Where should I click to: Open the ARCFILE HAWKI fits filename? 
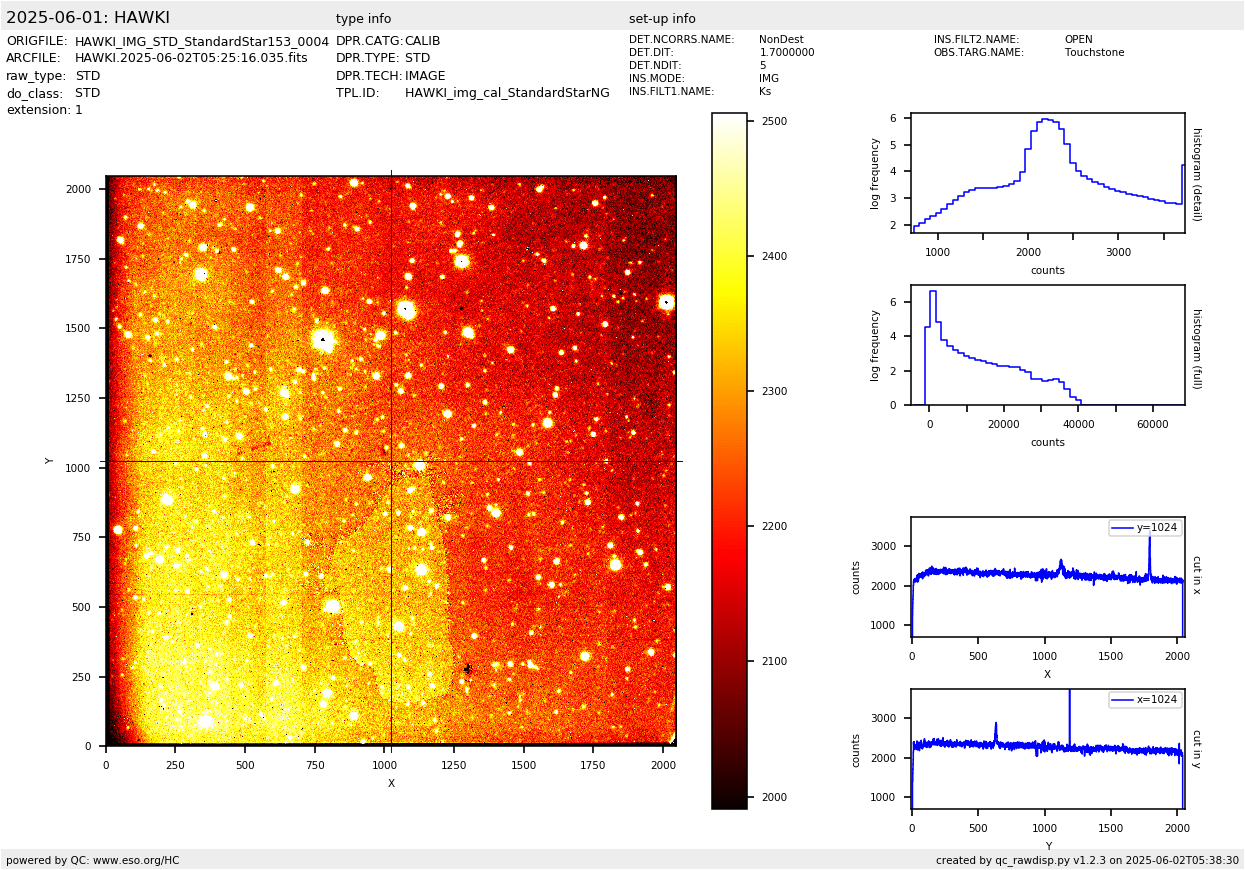click(191, 59)
